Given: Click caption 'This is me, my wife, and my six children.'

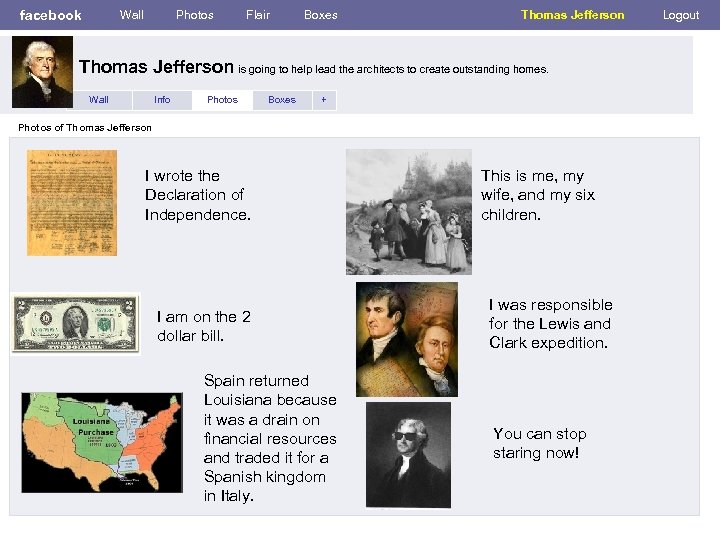Looking at the screenshot, I should pyautogui.click(x=538, y=195).
